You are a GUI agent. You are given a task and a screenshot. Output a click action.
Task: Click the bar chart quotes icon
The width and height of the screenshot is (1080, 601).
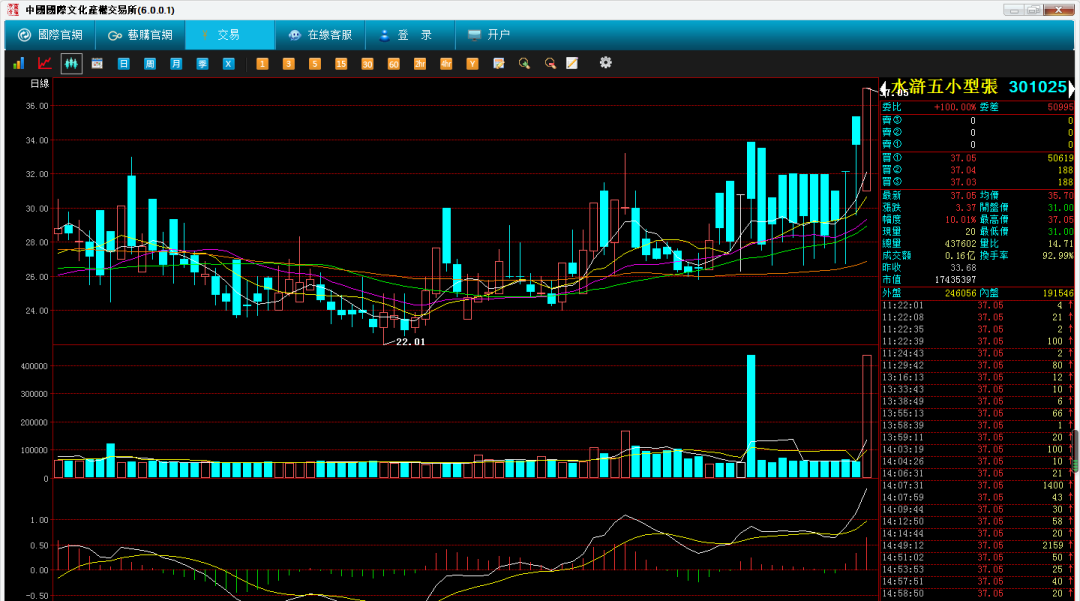[19, 63]
